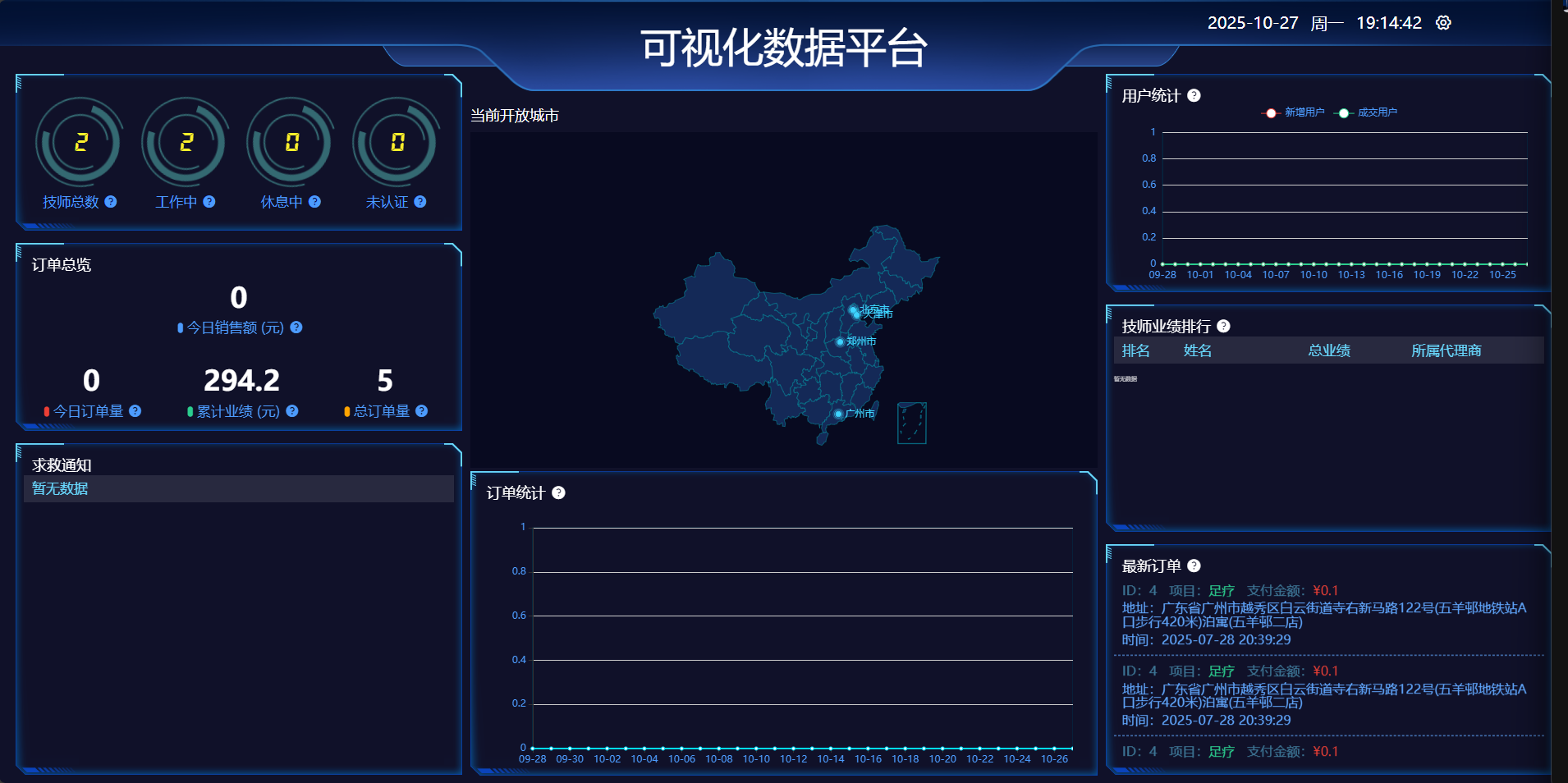Click the 暂无数据 row in 求救通知

[238, 489]
